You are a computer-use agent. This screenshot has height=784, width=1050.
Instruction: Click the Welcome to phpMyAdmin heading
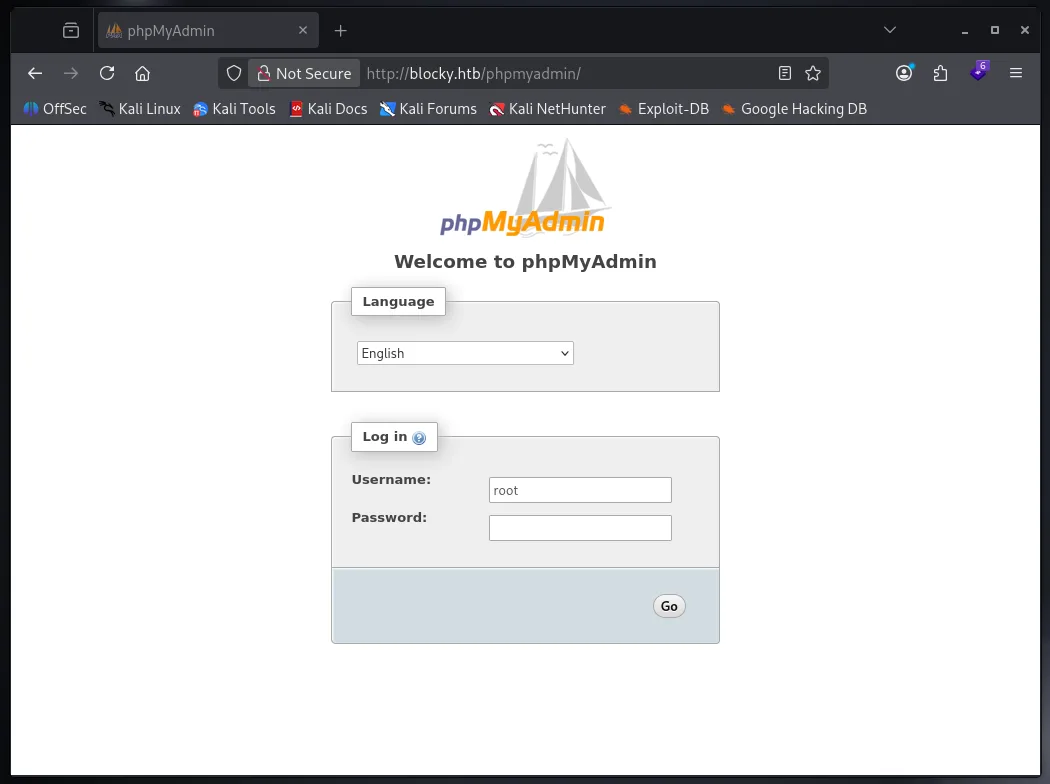click(x=525, y=262)
